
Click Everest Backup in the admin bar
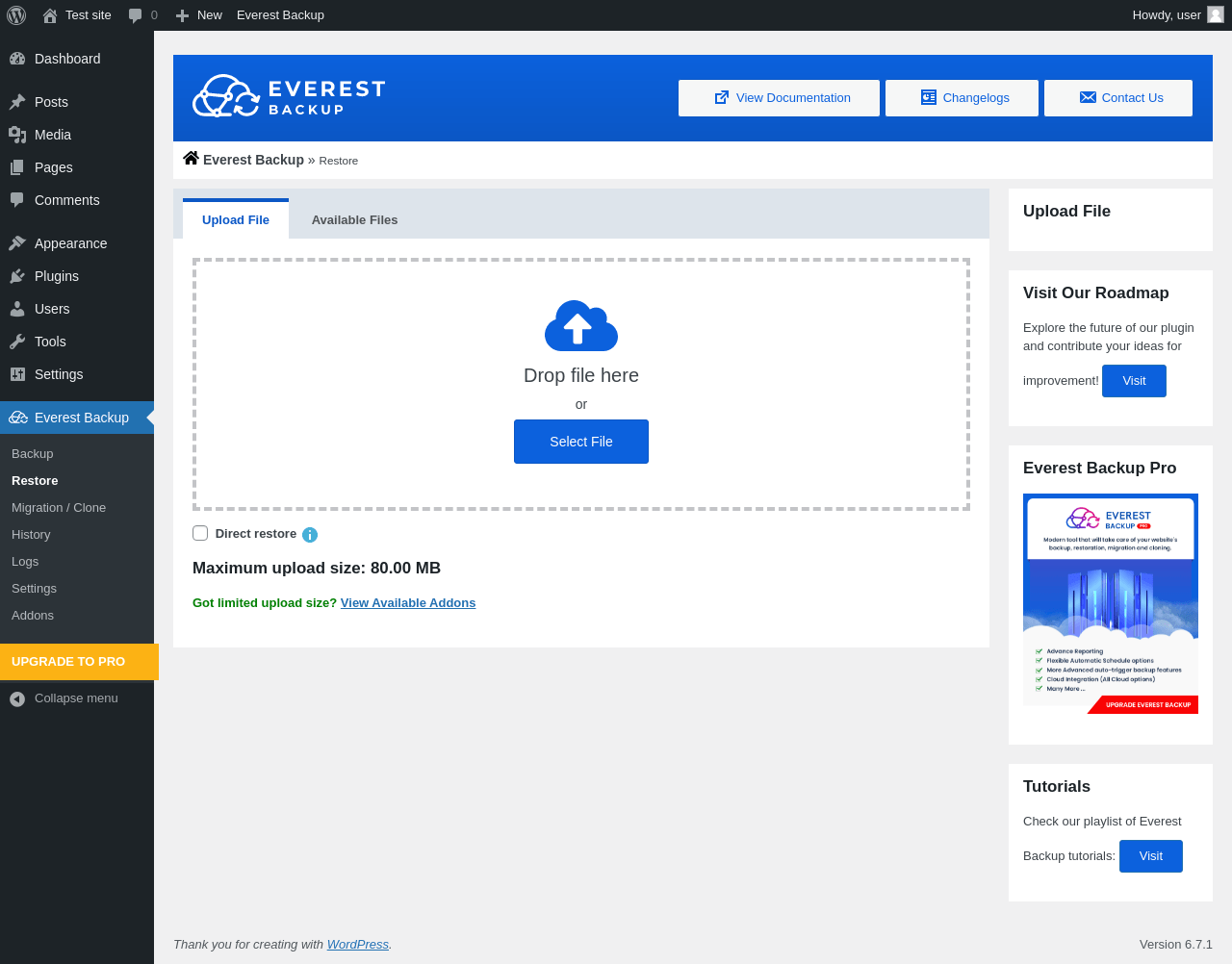tap(280, 15)
